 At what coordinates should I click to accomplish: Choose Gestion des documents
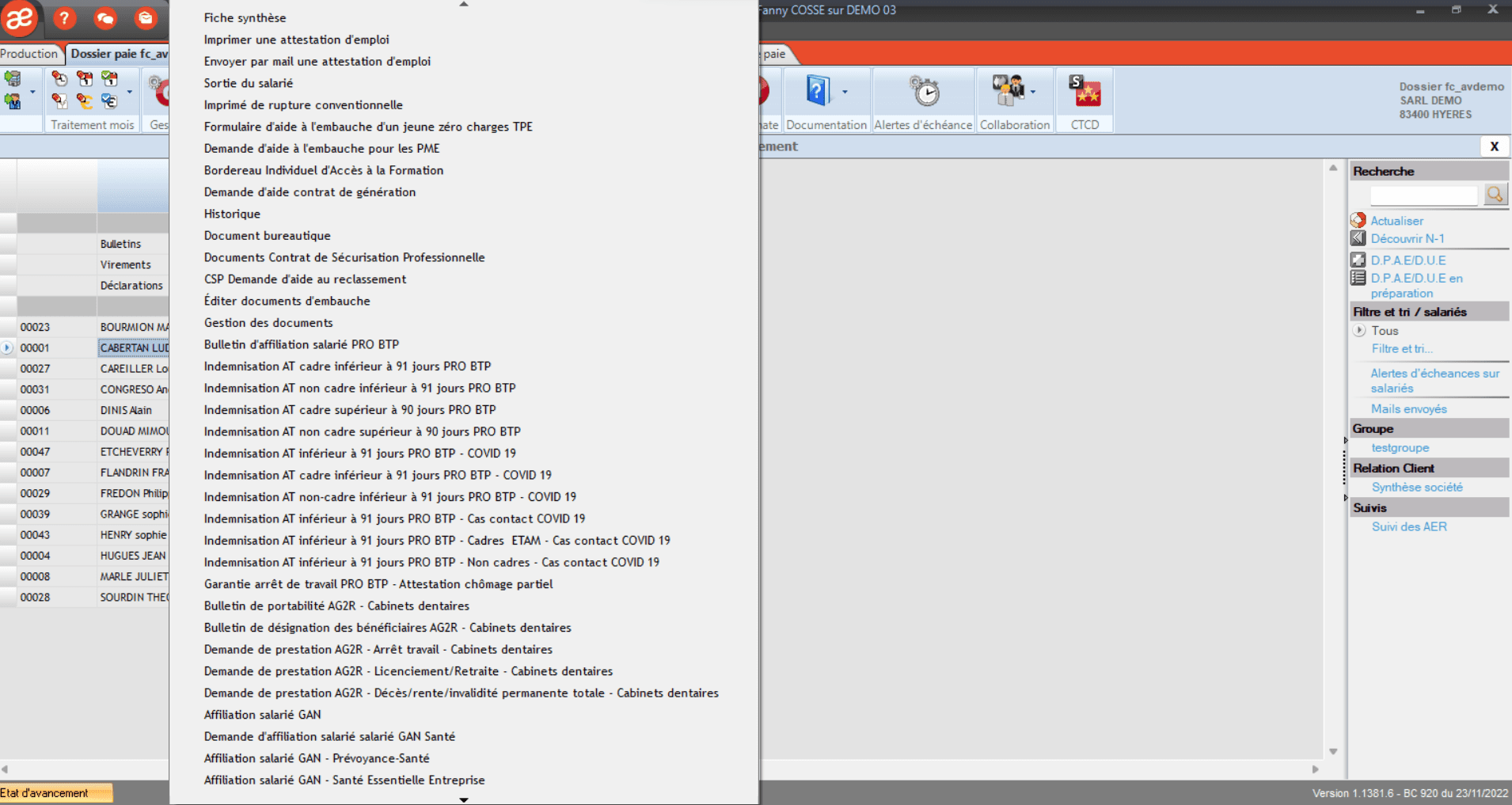pyautogui.click(x=268, y=323)
